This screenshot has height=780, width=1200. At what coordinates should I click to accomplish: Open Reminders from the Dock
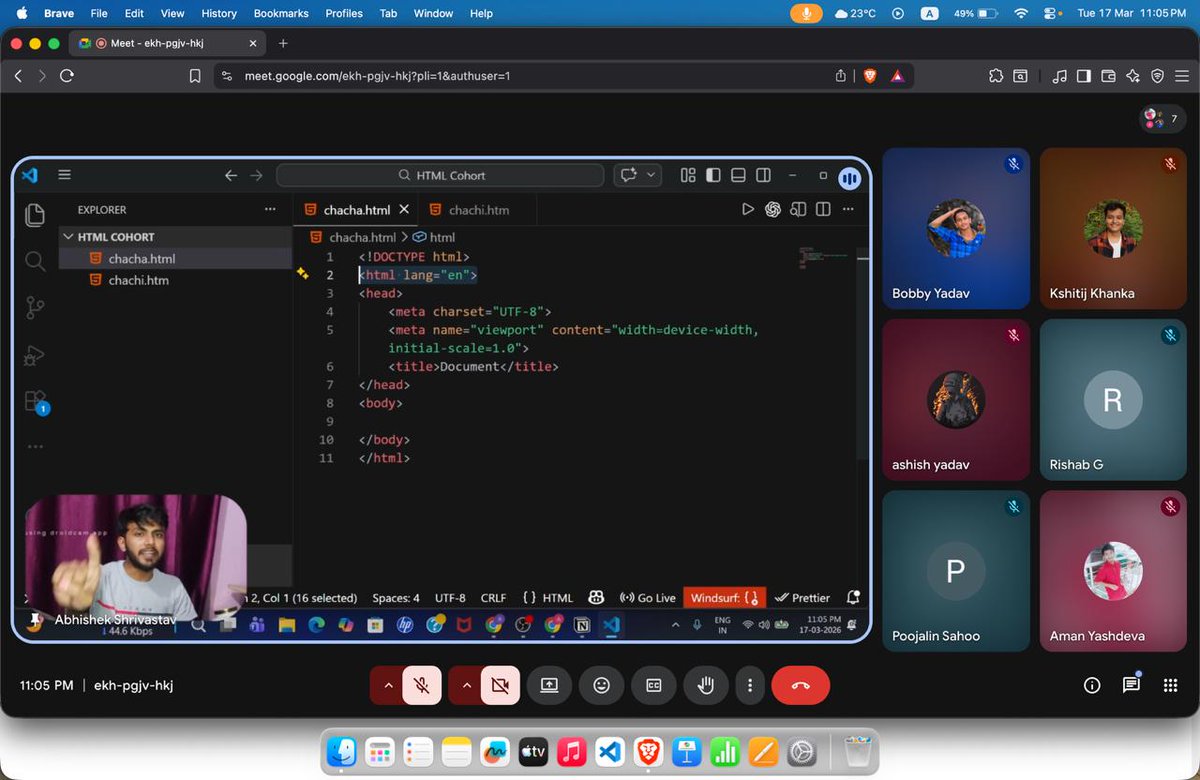[417, 751]
